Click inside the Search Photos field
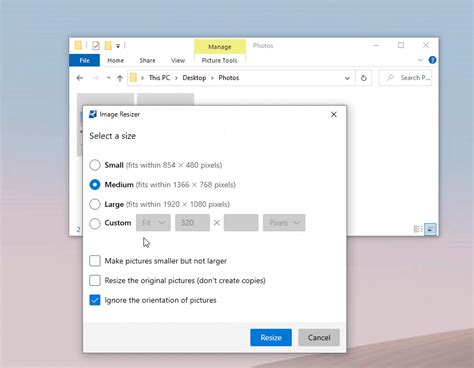The image size is (474, 368). pos(405,78)
